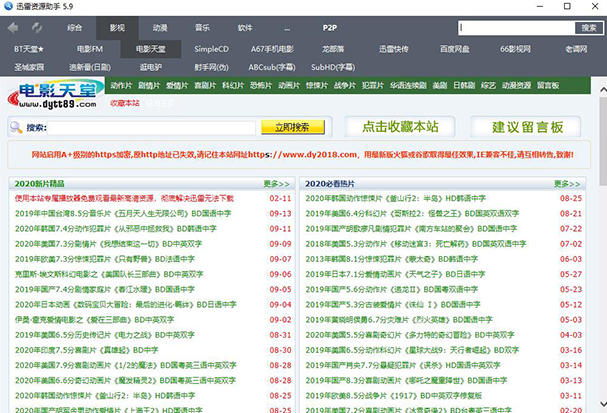Screen dimensions: 607x413
Task: Select the BT天堂★ source
Action: point(29,49)
